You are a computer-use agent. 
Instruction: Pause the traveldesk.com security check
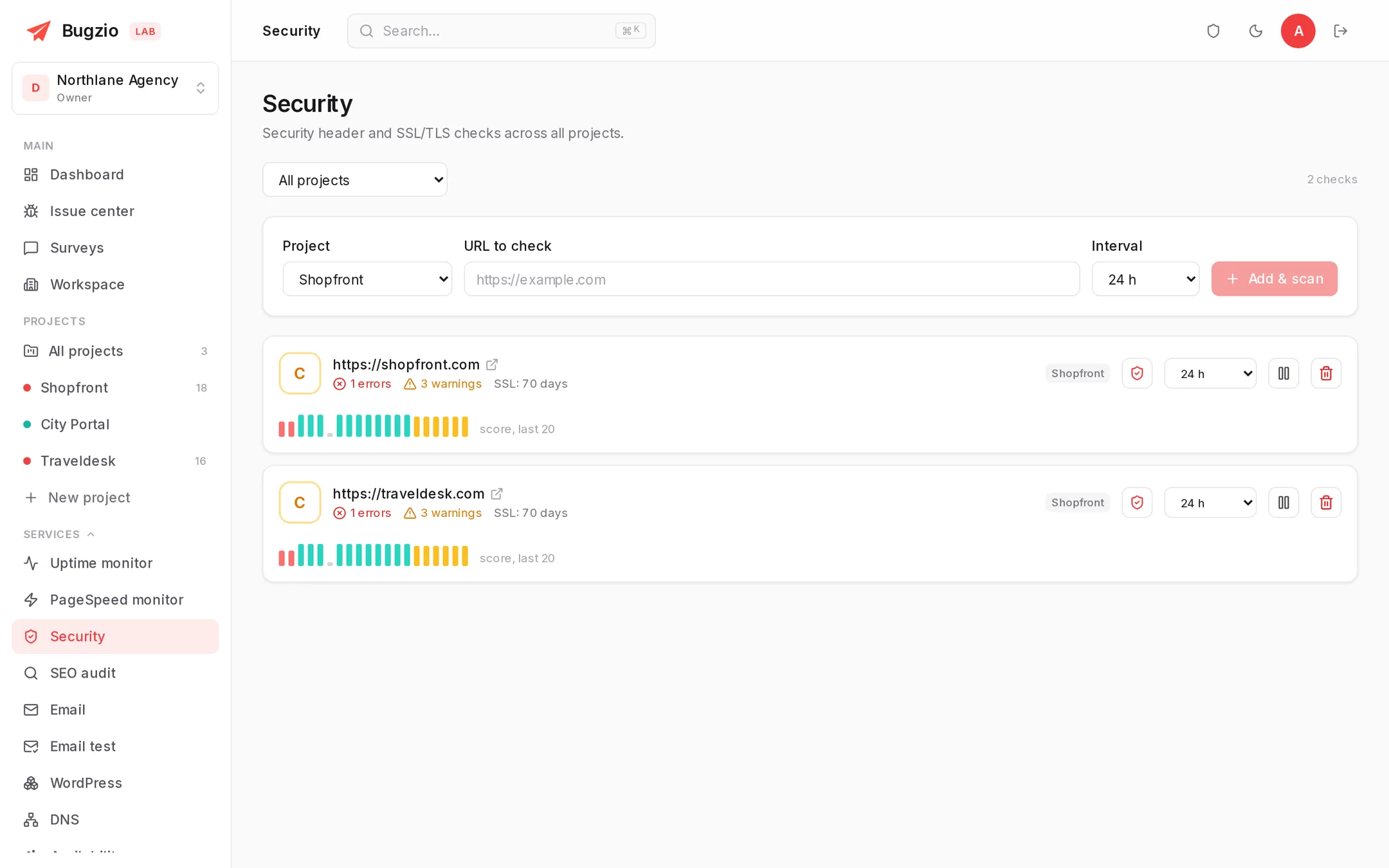[1284, 503]
